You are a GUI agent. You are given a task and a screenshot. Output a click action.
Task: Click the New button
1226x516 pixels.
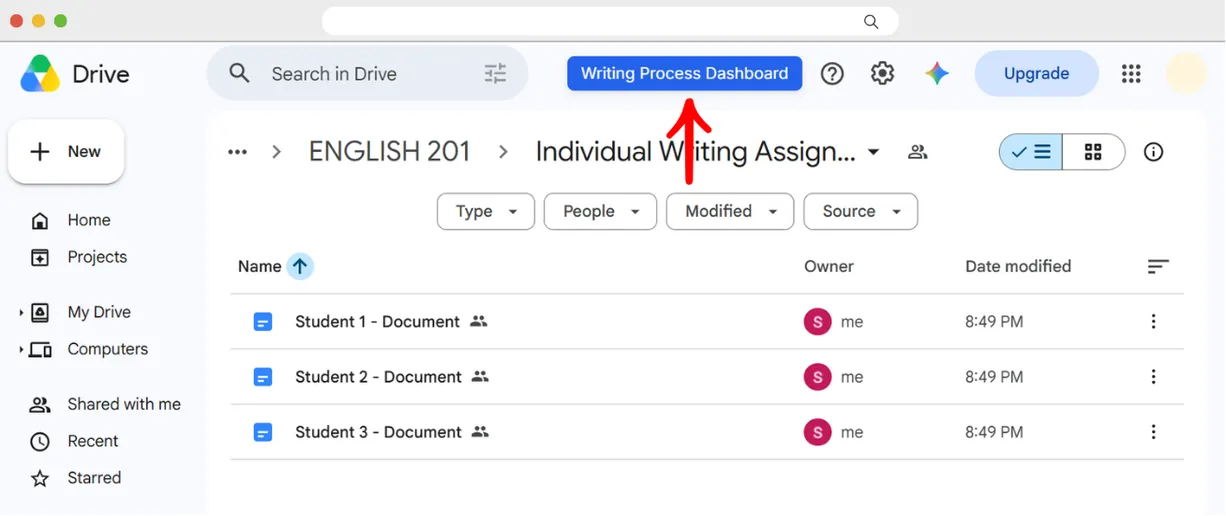(x=66, y=152)
